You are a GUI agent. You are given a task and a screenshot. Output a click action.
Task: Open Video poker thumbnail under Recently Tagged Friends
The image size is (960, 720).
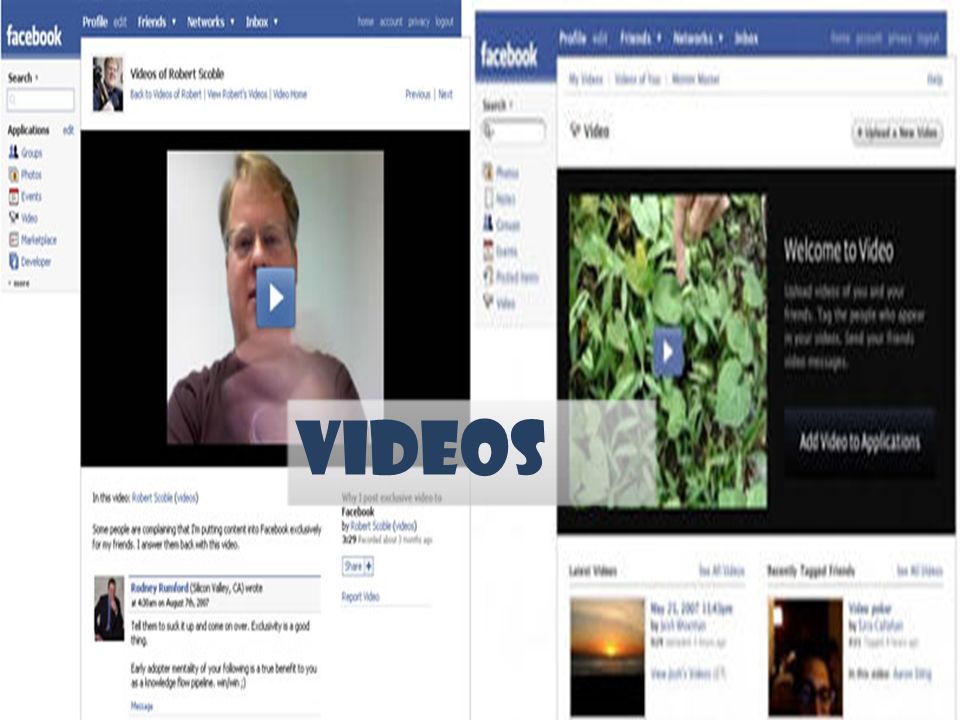pos(805,657)
